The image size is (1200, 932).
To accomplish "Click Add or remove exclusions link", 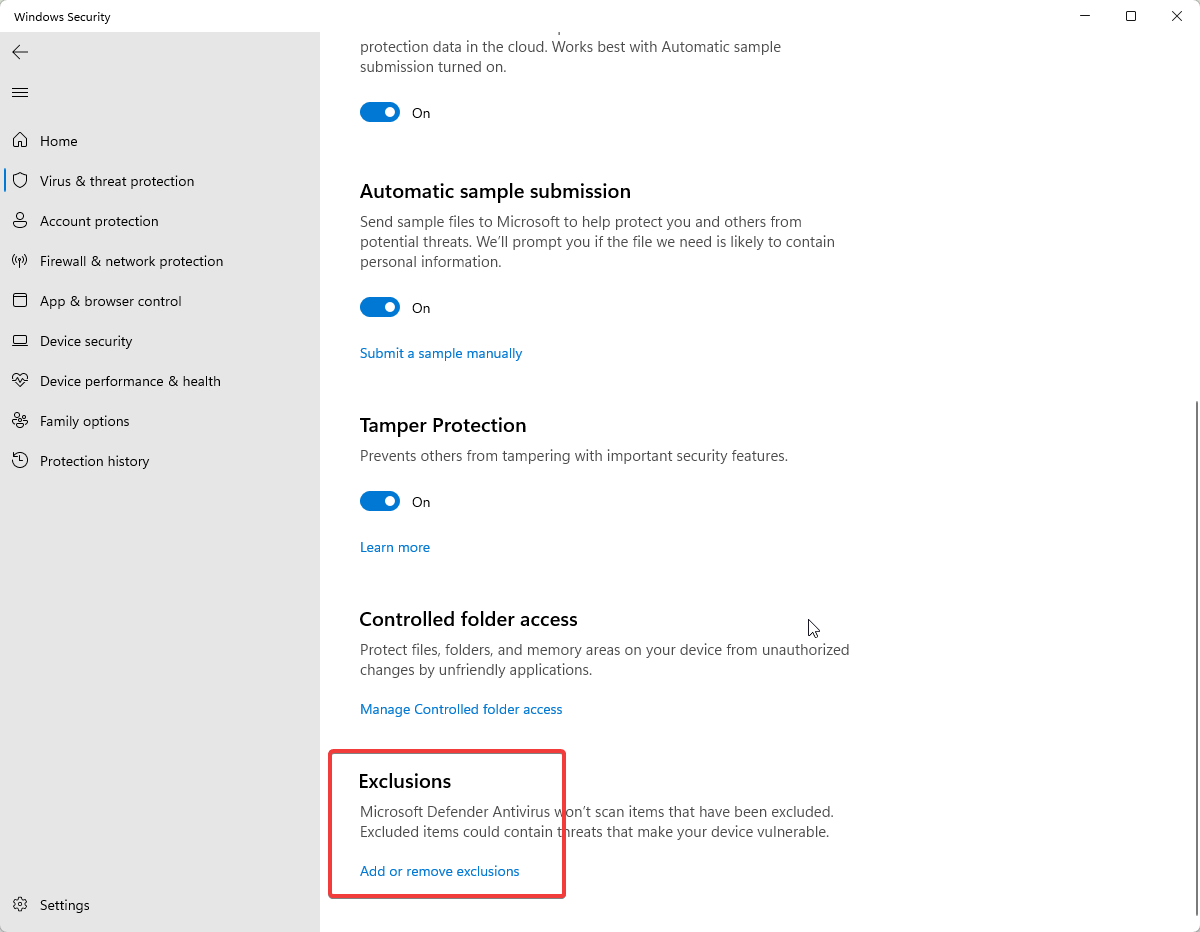I will 440,871.
